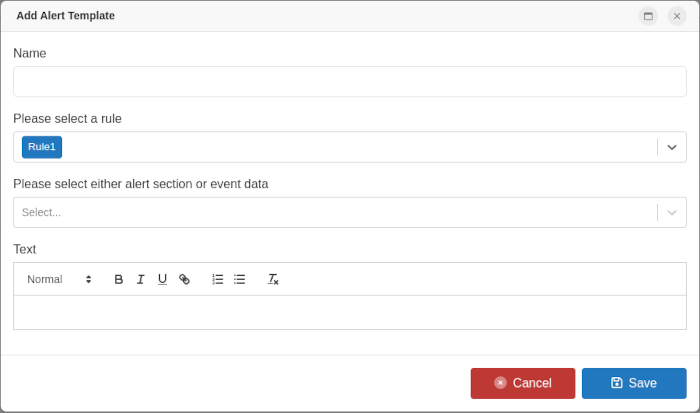Image resolution: width=700 pixels, height=413 pixels.
Task: Apply underline formatting to text
Action: click(x=162, y=279)
